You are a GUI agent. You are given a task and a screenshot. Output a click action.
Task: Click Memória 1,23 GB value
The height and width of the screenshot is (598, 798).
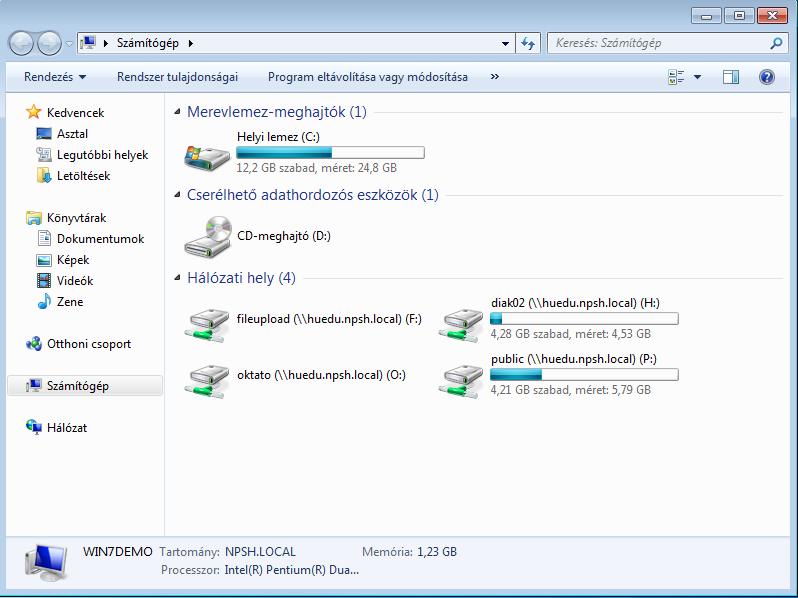click(437, 552)
